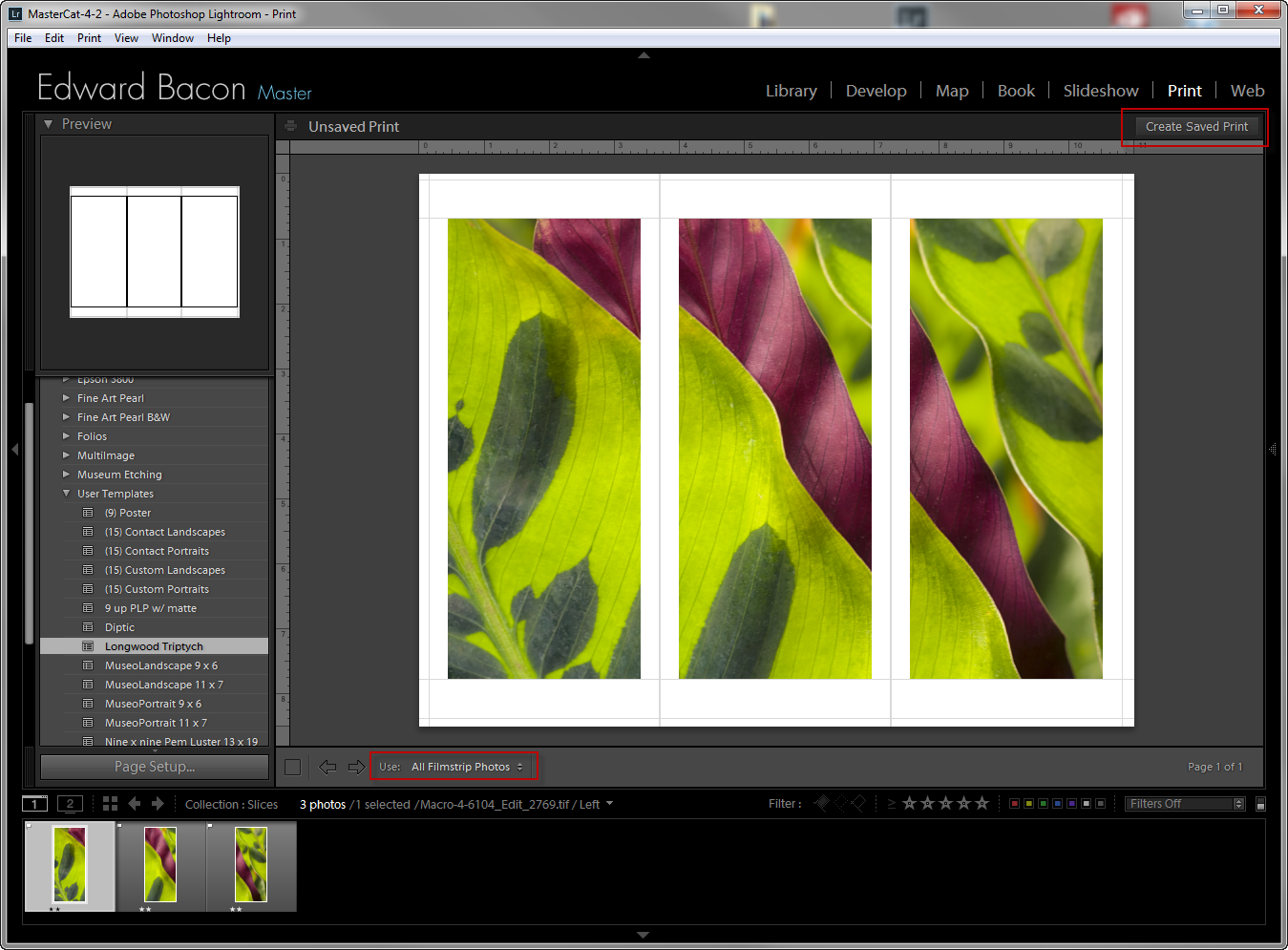Click Longwood Triptych template icon
This screenshot has height=950, width=1288.
[88, 646]
